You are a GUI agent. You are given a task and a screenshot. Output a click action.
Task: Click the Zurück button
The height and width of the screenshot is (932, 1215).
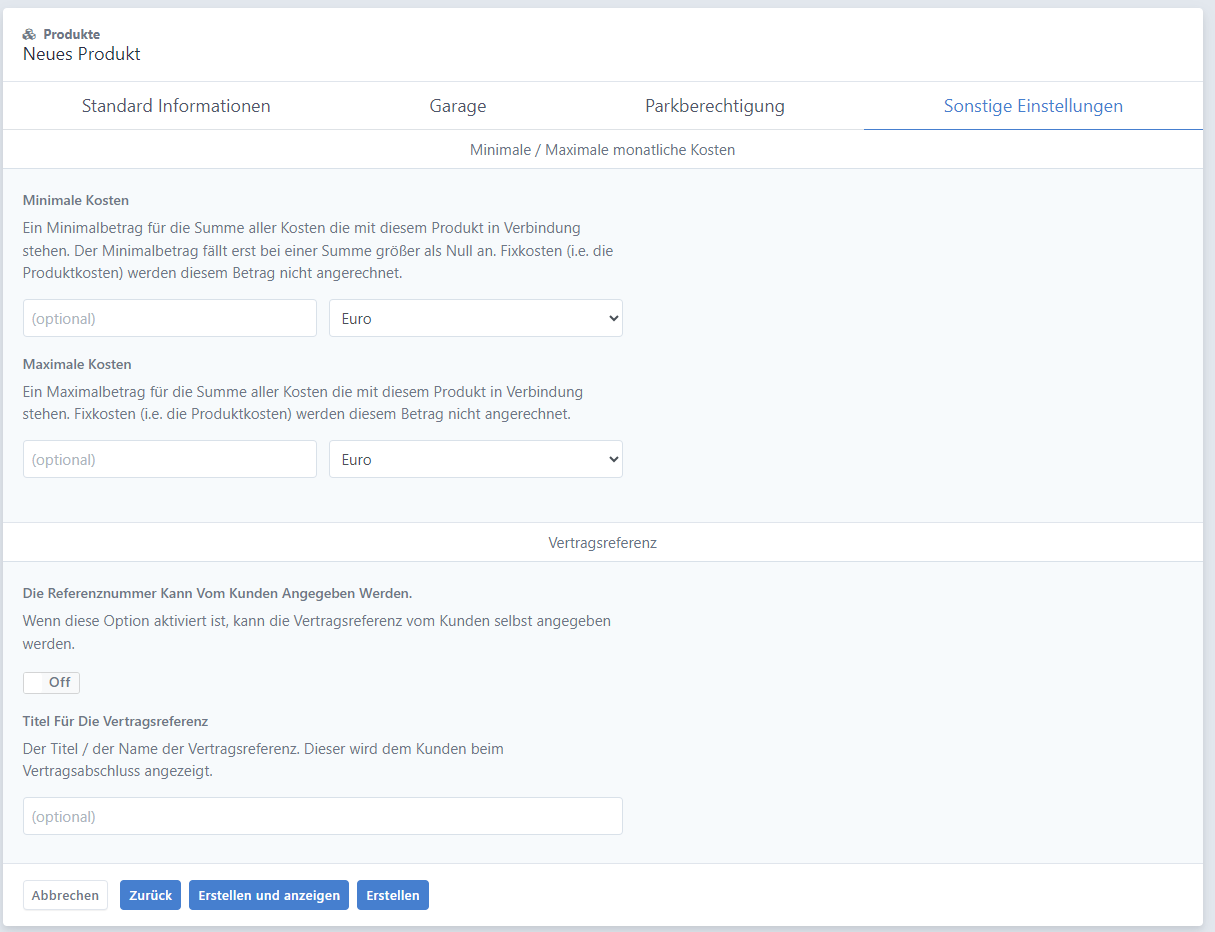[151, 895]
